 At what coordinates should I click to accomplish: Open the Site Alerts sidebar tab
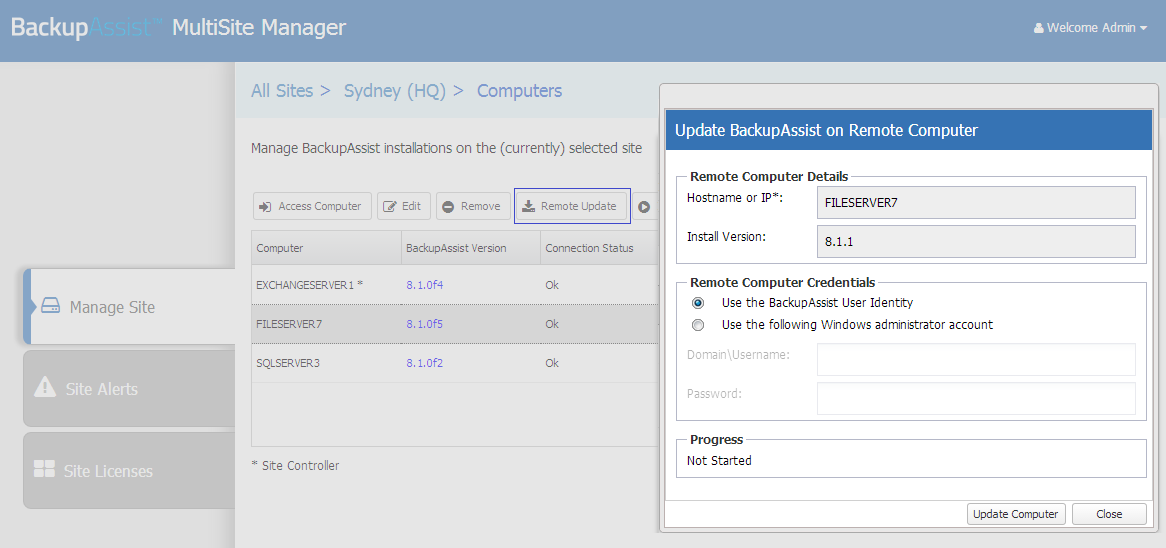(x=129, y=388)
